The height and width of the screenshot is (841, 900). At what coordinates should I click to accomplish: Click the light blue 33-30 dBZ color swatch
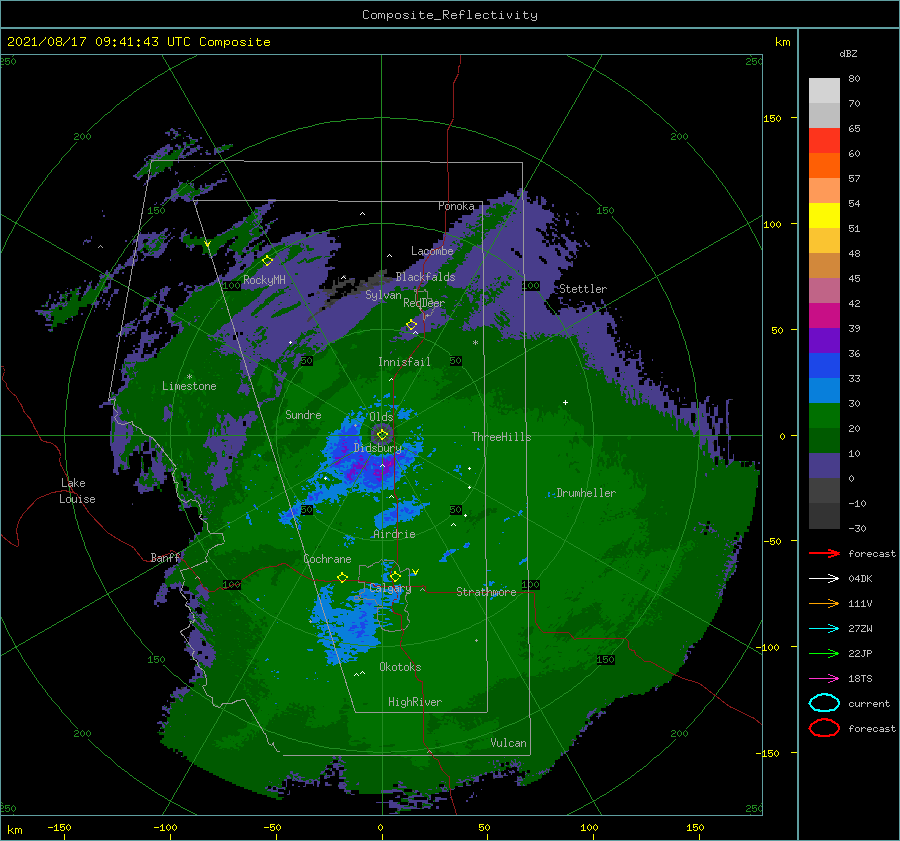(824, 391)
